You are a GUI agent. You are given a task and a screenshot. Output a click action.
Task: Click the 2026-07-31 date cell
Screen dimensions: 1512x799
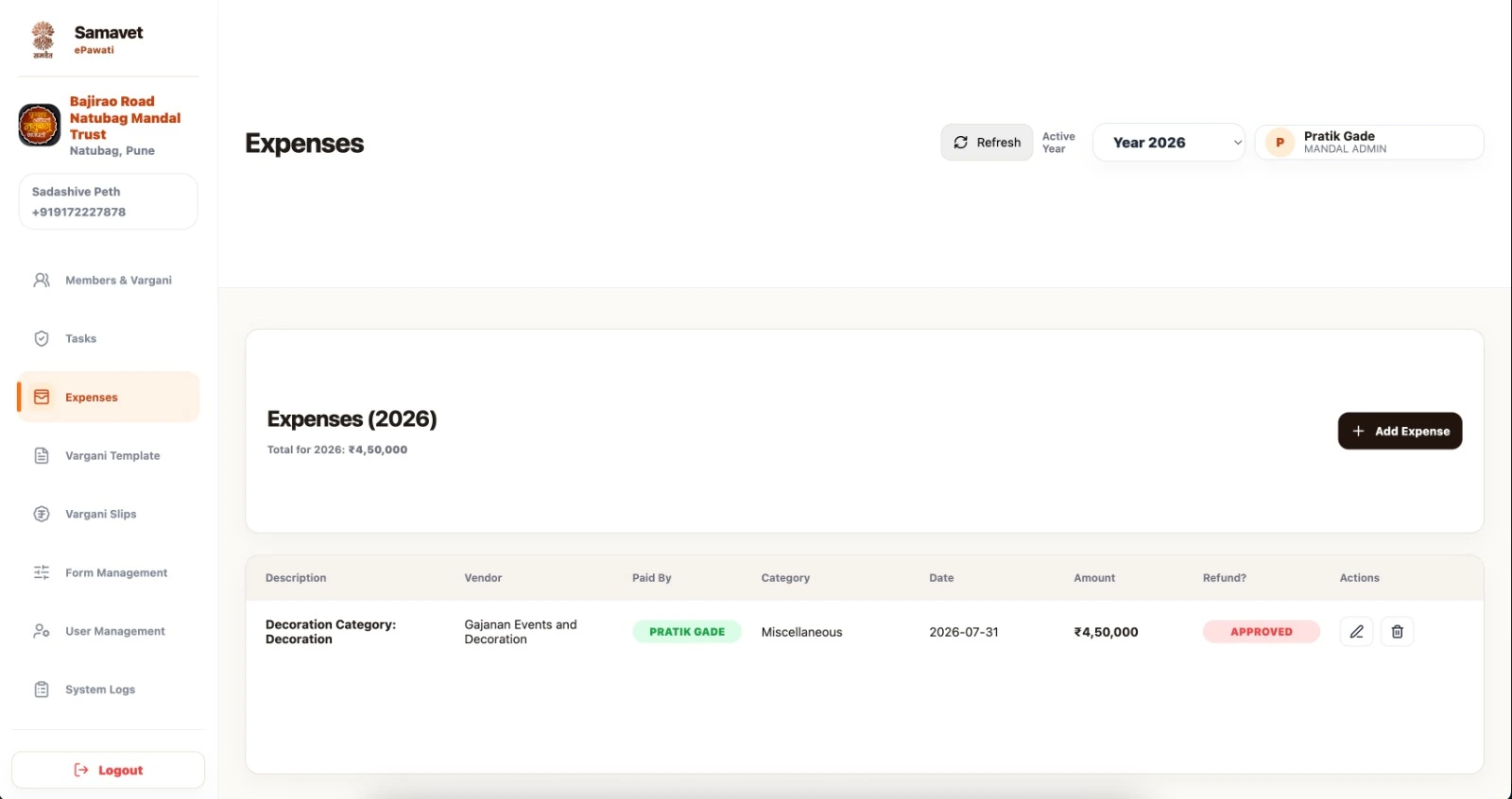click(x=964, y=632)
